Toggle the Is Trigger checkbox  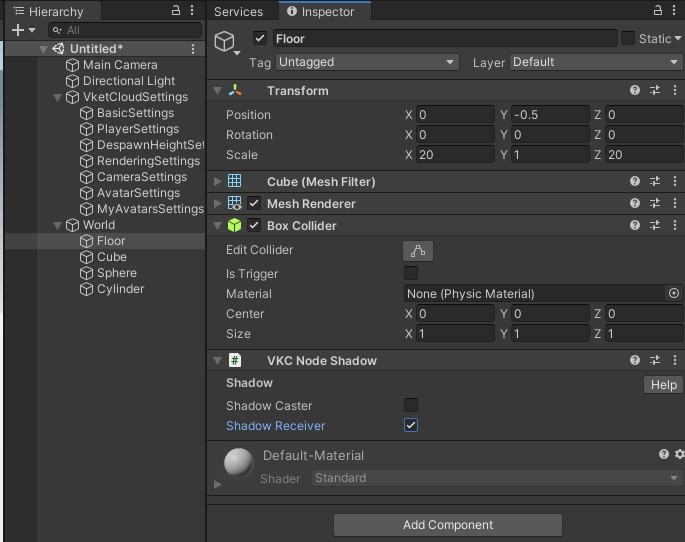coord(410,273)
